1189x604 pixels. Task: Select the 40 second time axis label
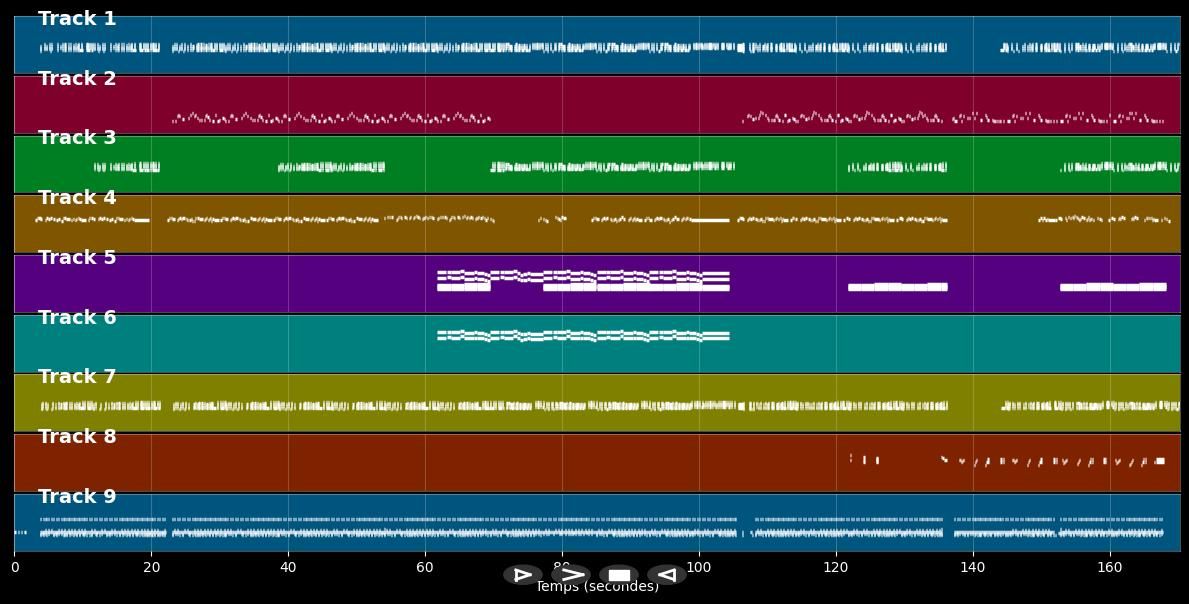[x=288, y=568]
